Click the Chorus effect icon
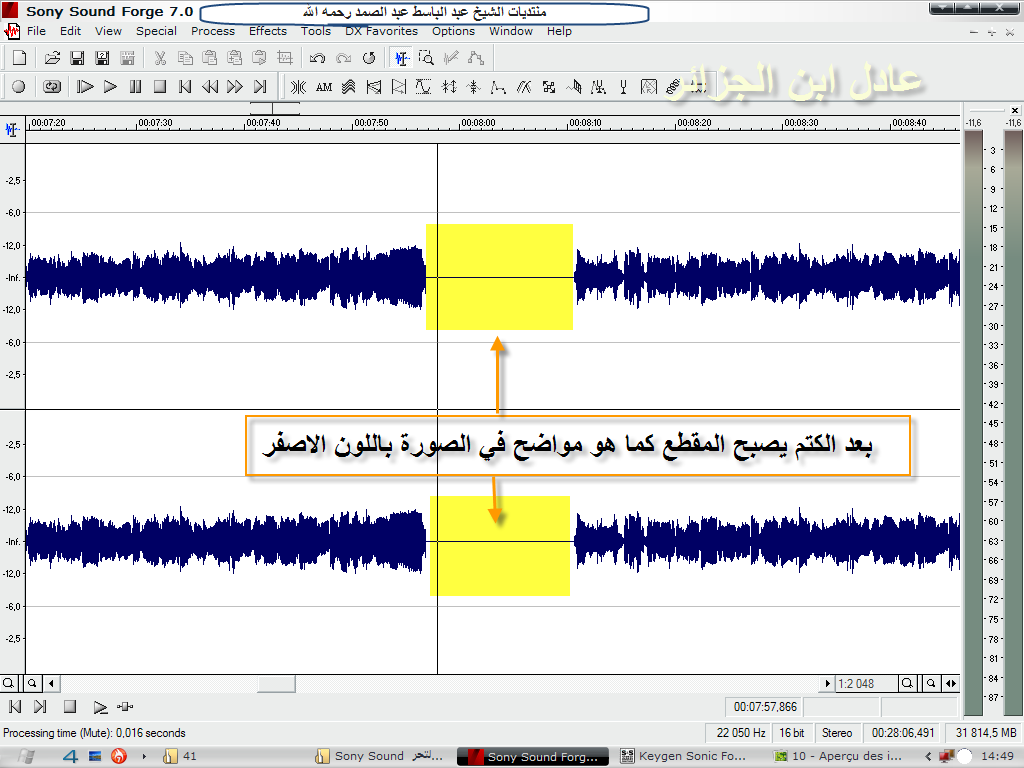The height and width of the screenshot is (768, 1024). 349,86
